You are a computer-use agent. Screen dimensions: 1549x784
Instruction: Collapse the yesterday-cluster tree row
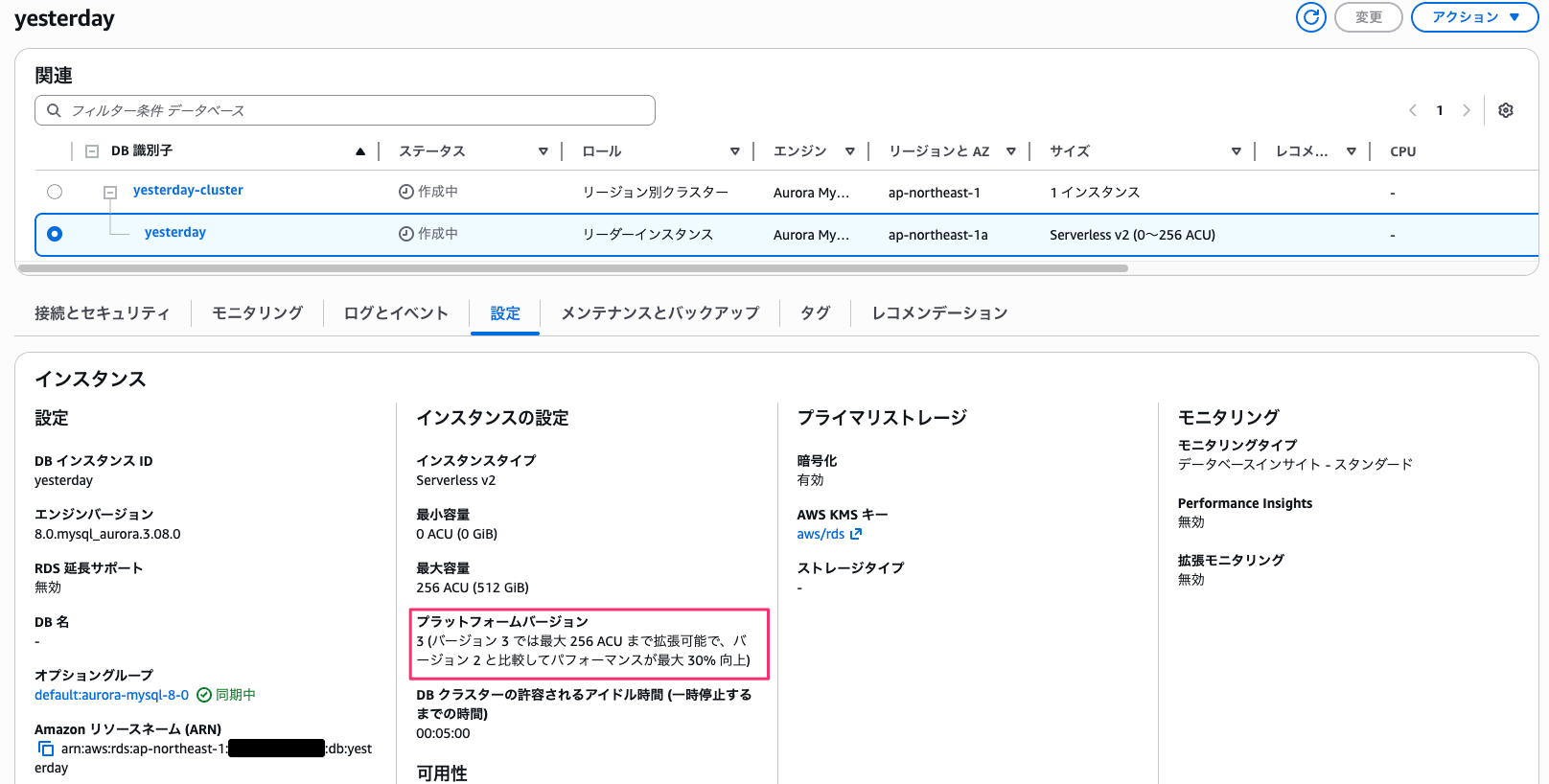[110, 192]
